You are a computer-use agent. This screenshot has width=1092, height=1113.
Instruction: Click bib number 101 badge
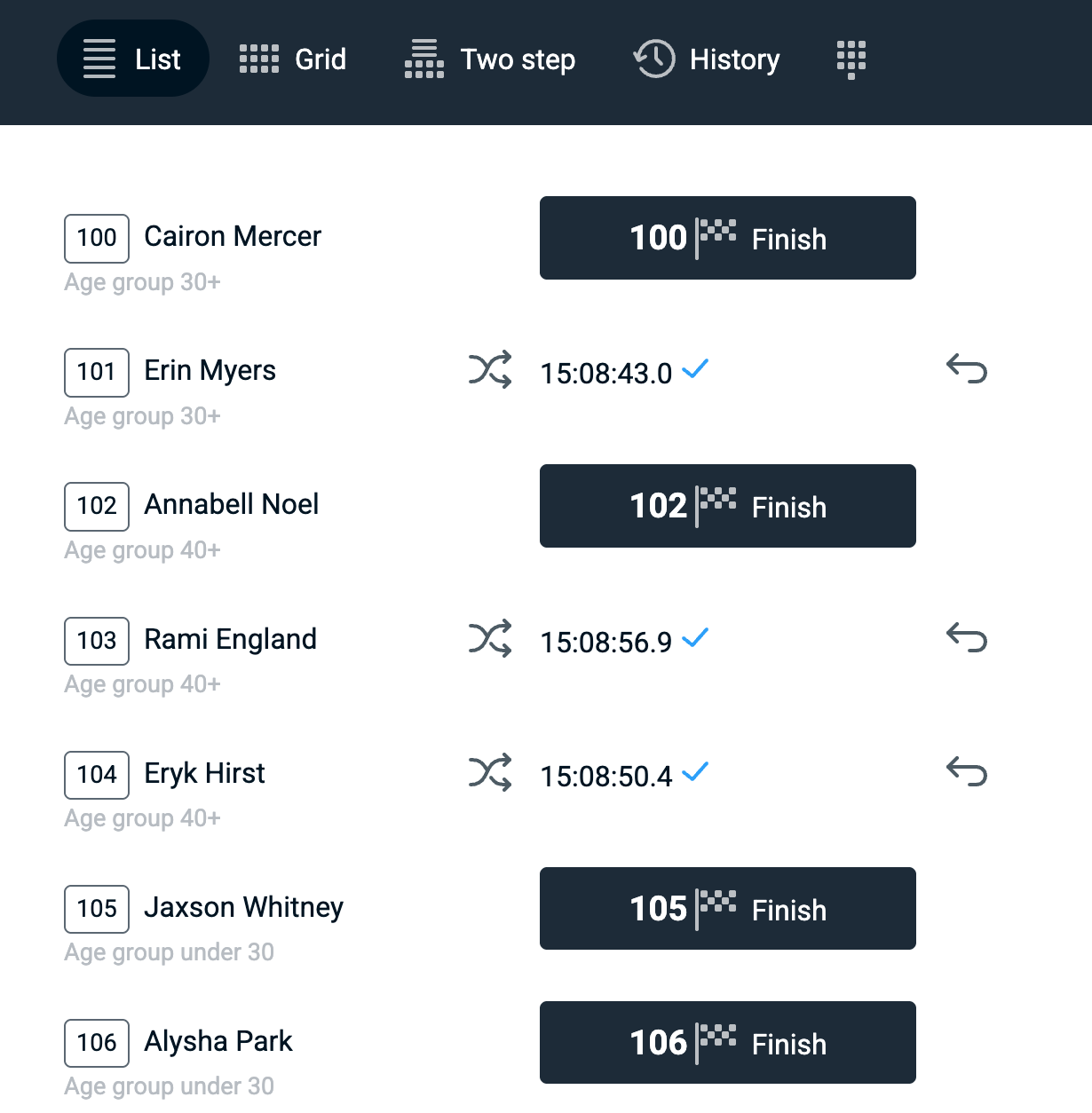point(97,372)
